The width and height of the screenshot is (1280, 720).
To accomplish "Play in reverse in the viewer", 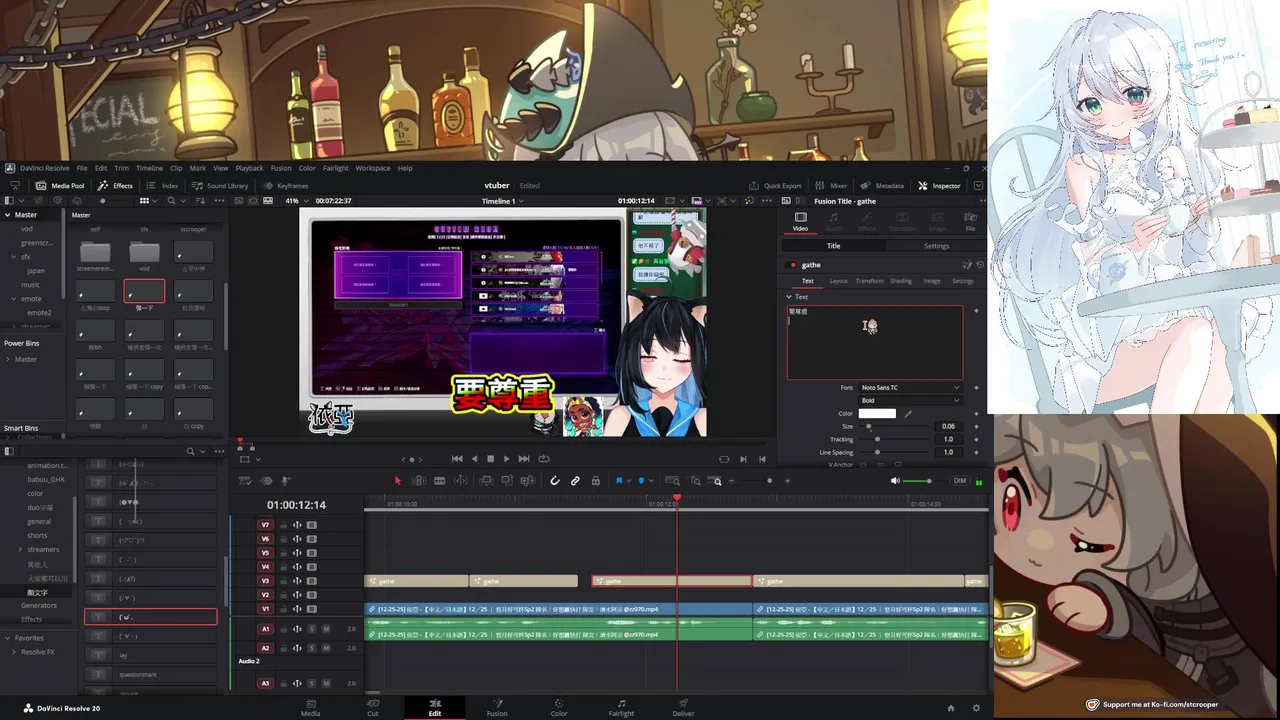I will click(x=474, y=459).
